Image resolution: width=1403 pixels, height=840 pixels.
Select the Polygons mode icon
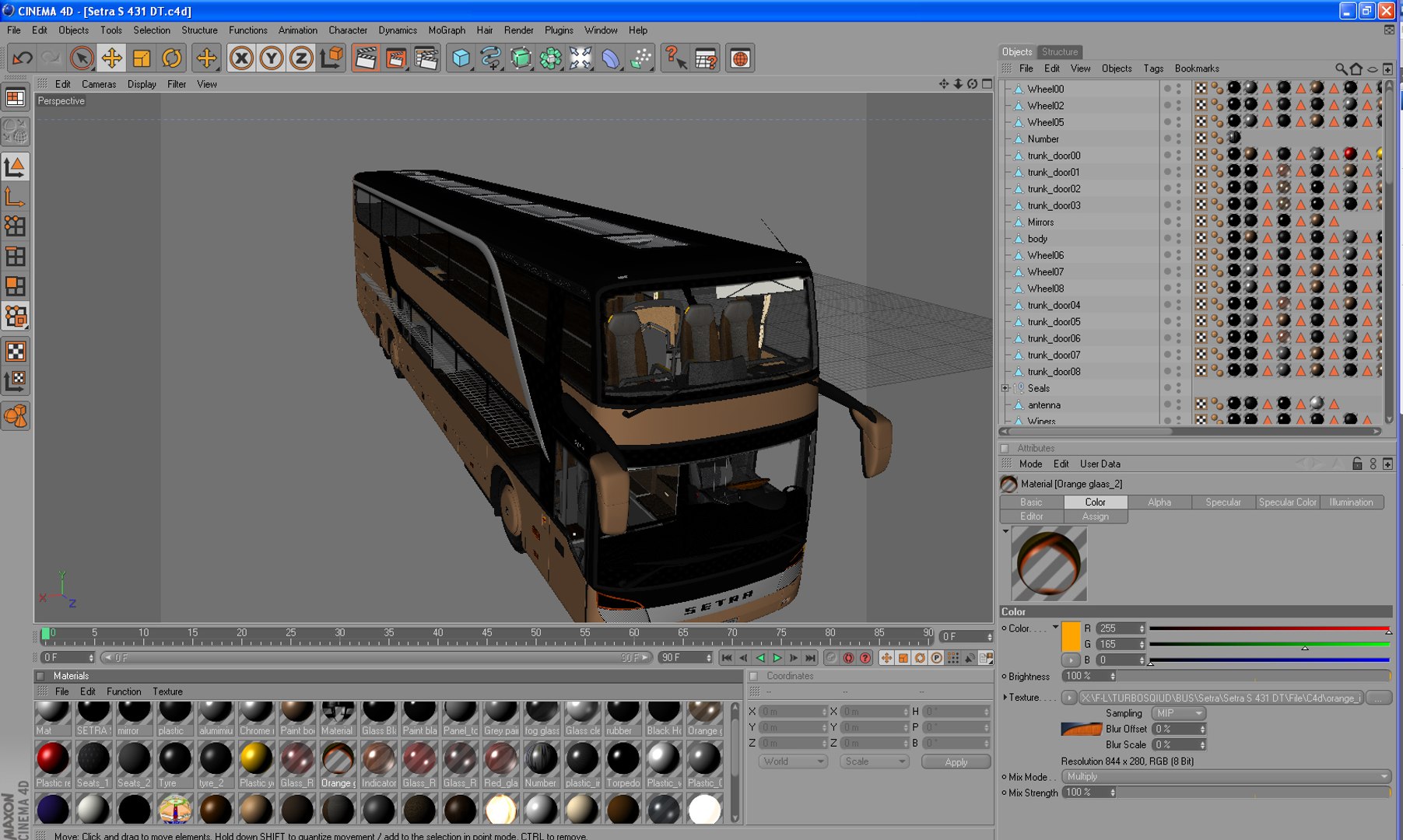(16, 286)
